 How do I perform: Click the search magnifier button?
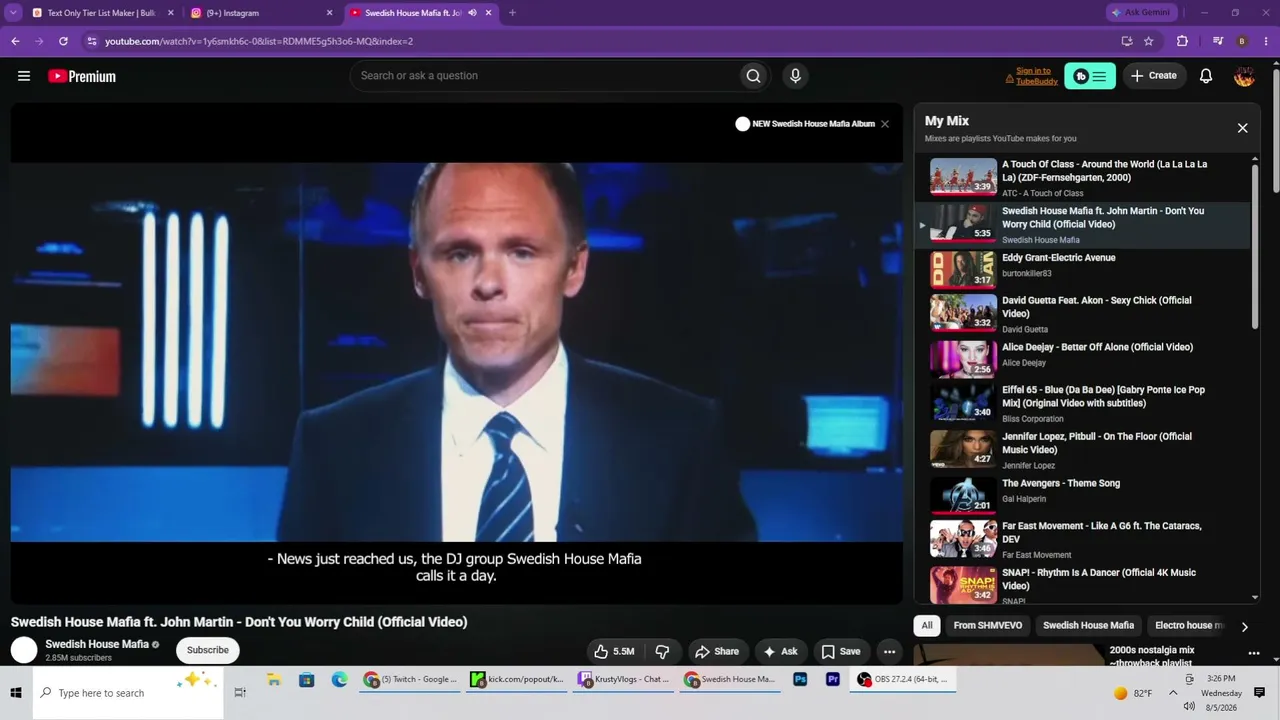753,76
